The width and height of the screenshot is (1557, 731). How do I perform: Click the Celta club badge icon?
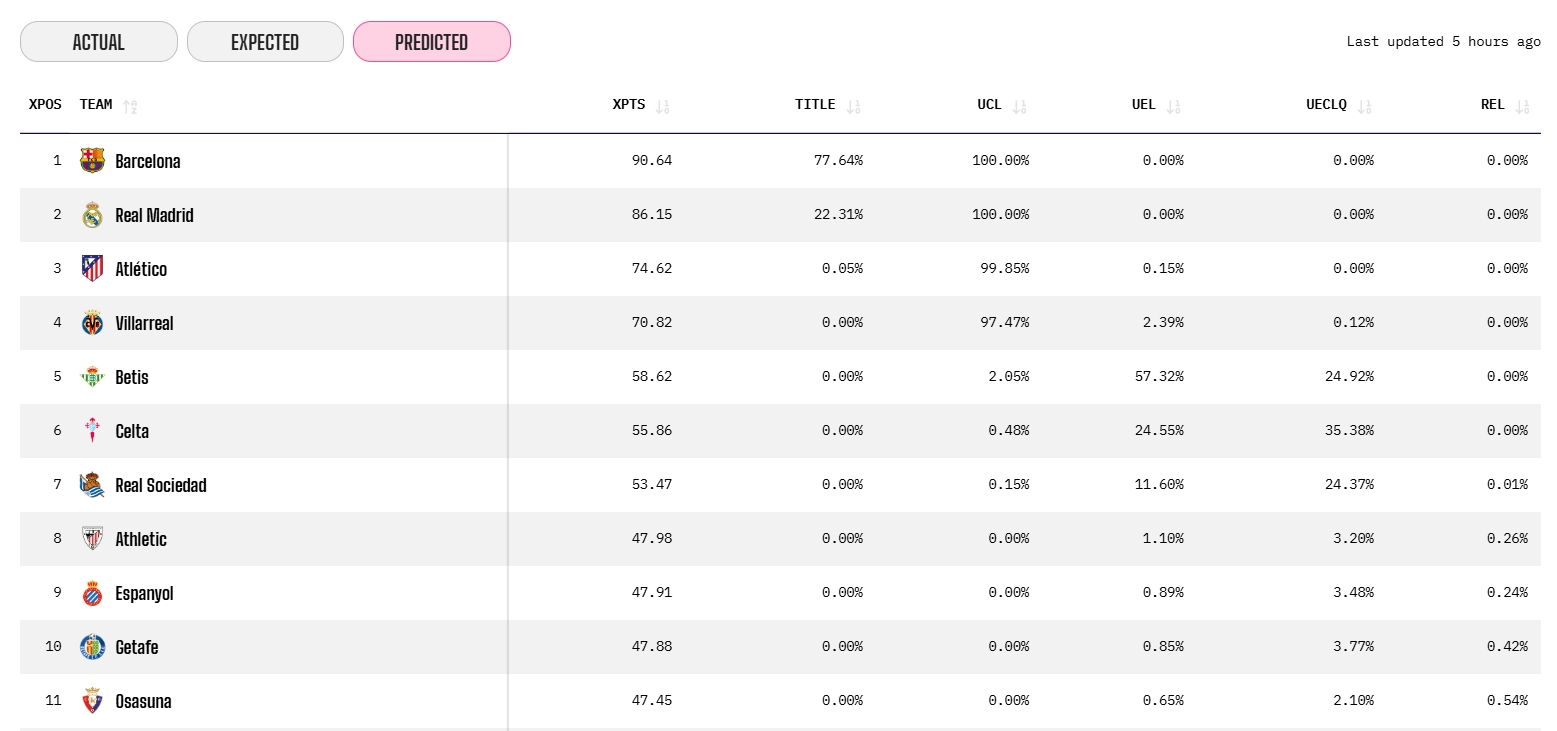pos(92,430)
